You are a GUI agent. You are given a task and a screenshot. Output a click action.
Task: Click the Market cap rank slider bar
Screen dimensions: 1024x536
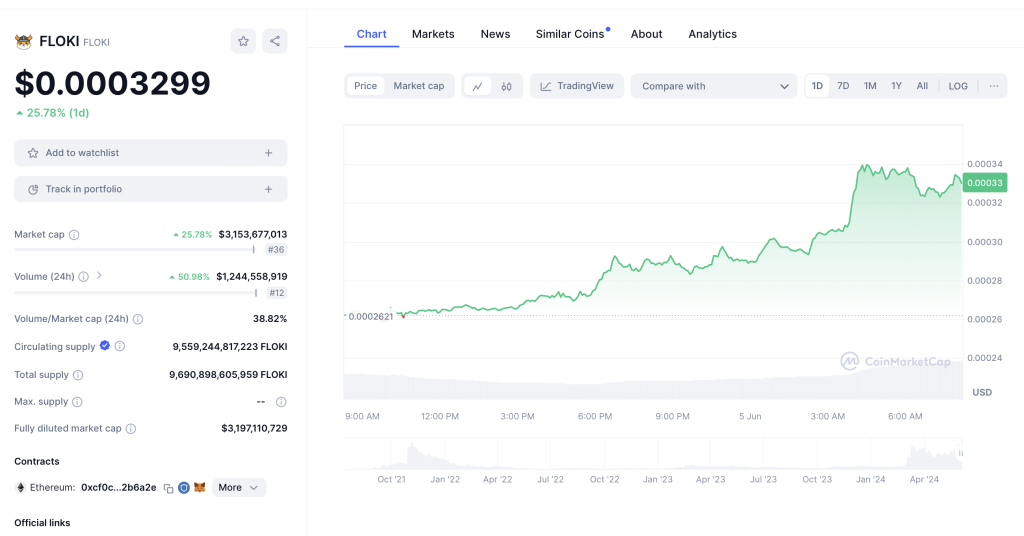pos(135,249)
